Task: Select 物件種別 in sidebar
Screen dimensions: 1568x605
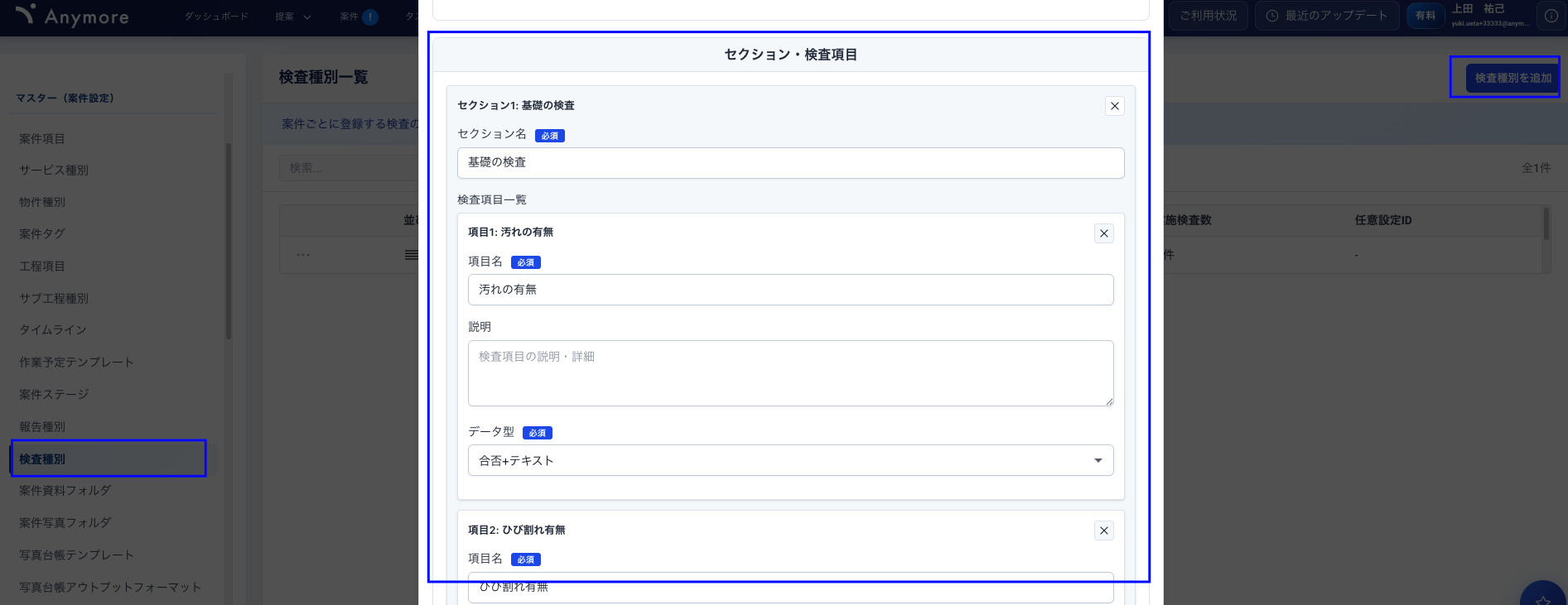Action: [x=42, y=202]
